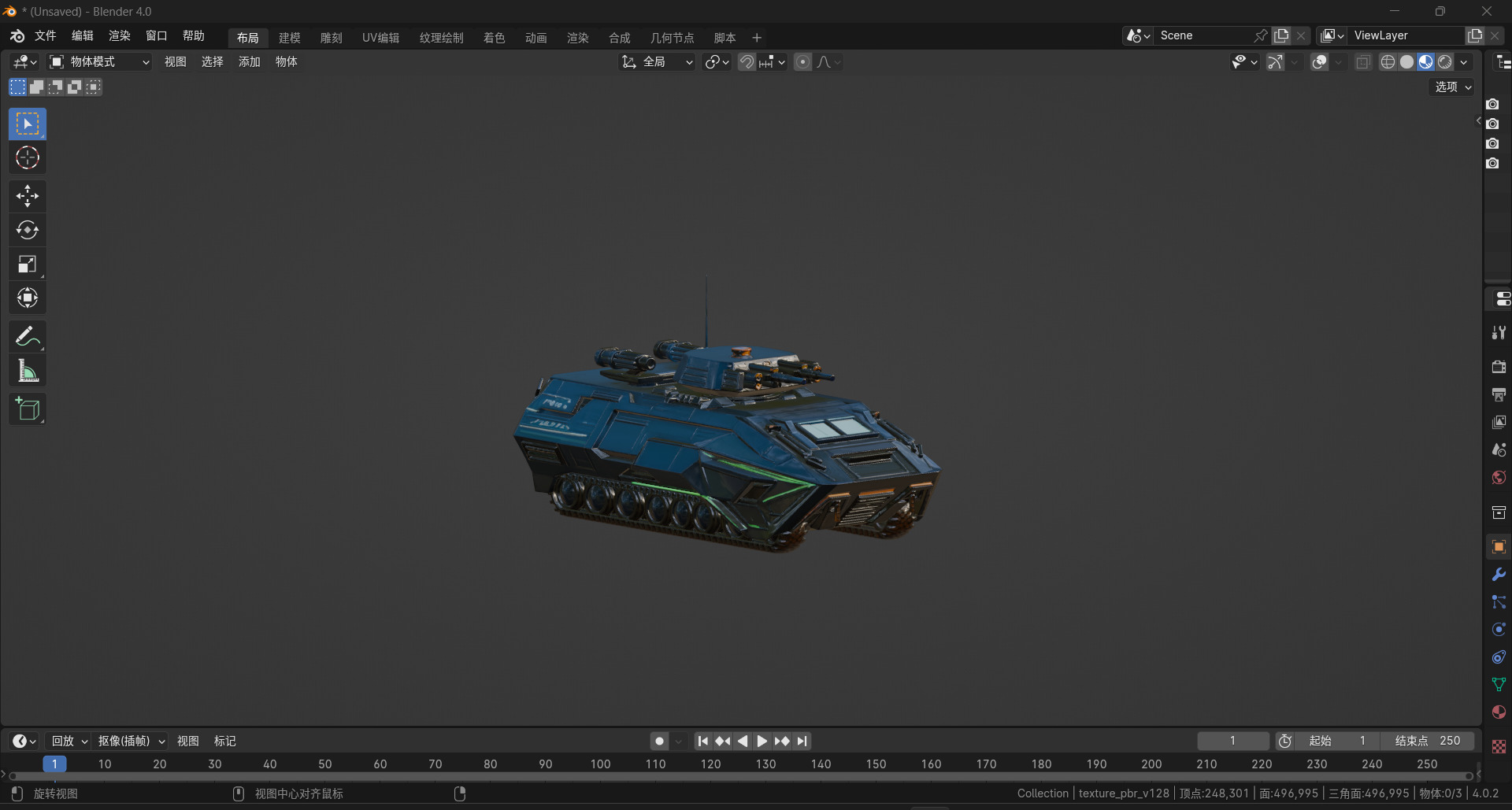Open the Scene properties tab
1512x810 pixels.
(x=1499, y=449)
